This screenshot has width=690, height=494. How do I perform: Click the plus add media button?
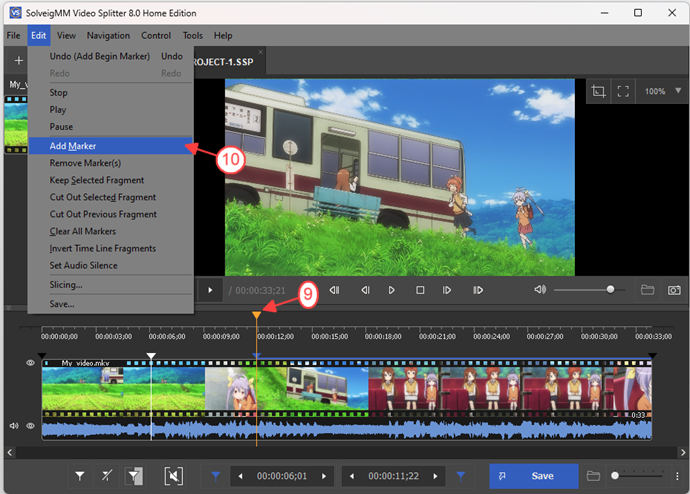point(18,60)
